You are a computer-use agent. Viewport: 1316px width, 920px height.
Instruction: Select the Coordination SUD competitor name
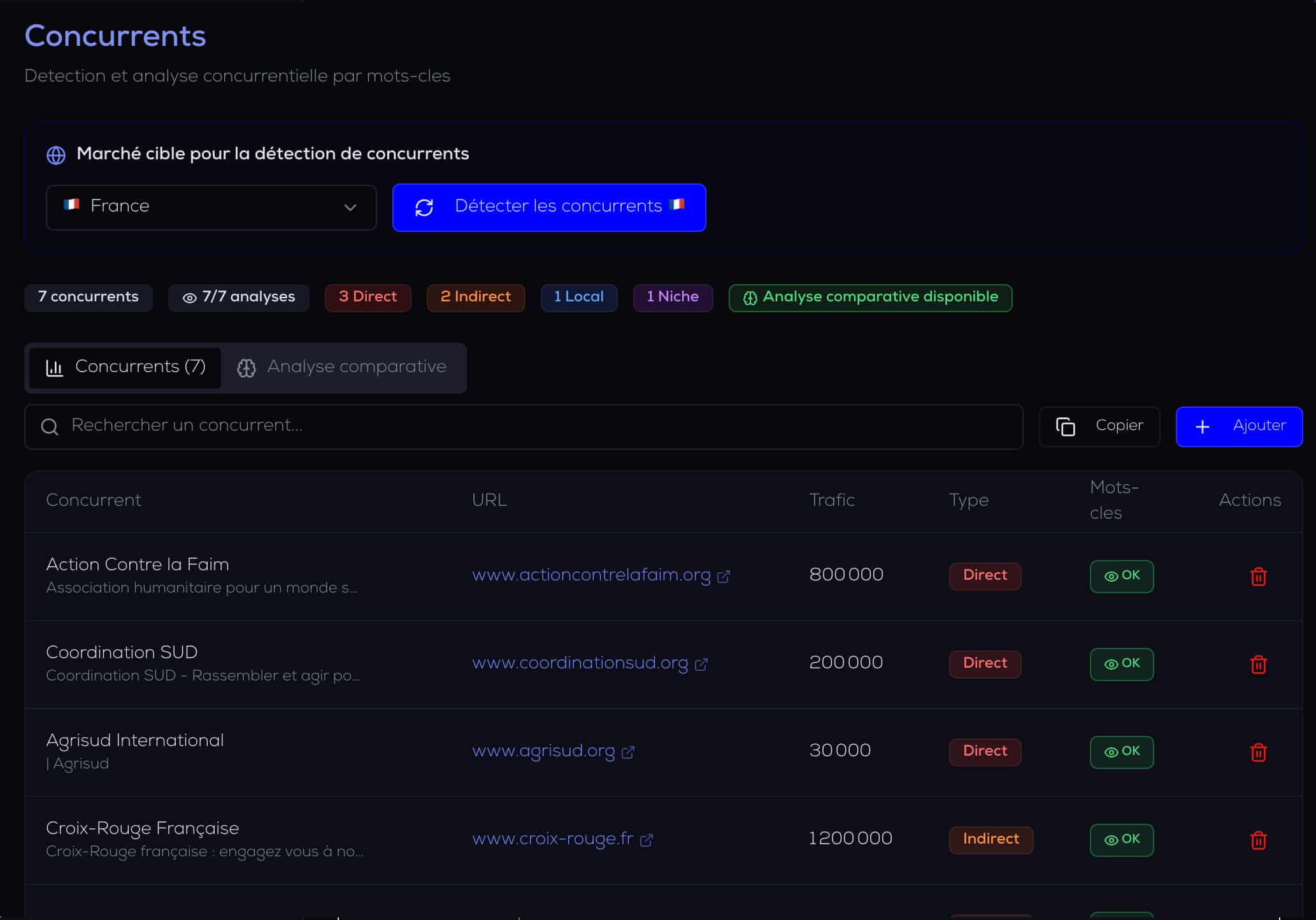click(122, 652)
